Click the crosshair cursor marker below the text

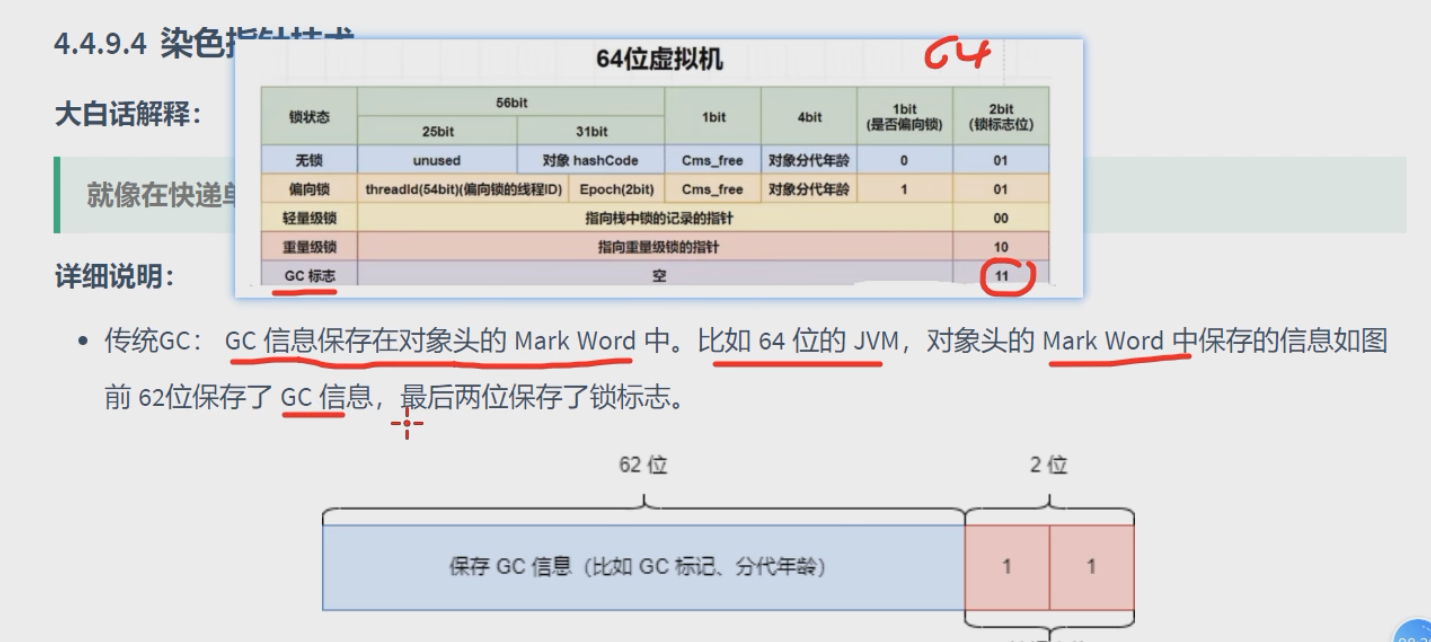(x=407, y=425)
